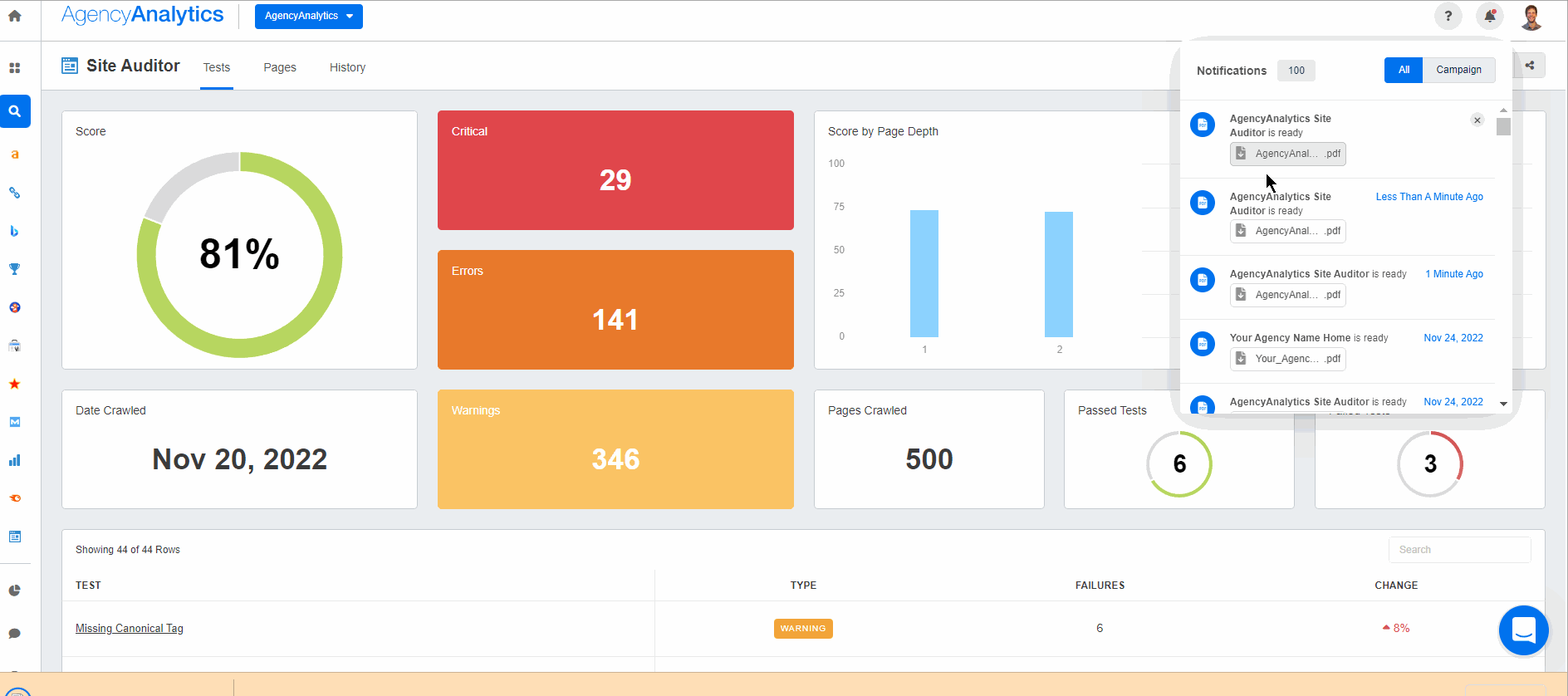Open the orange star reviews icon in sidebar
This screenshot has width=1568, height=696.
tap(14, 384)
